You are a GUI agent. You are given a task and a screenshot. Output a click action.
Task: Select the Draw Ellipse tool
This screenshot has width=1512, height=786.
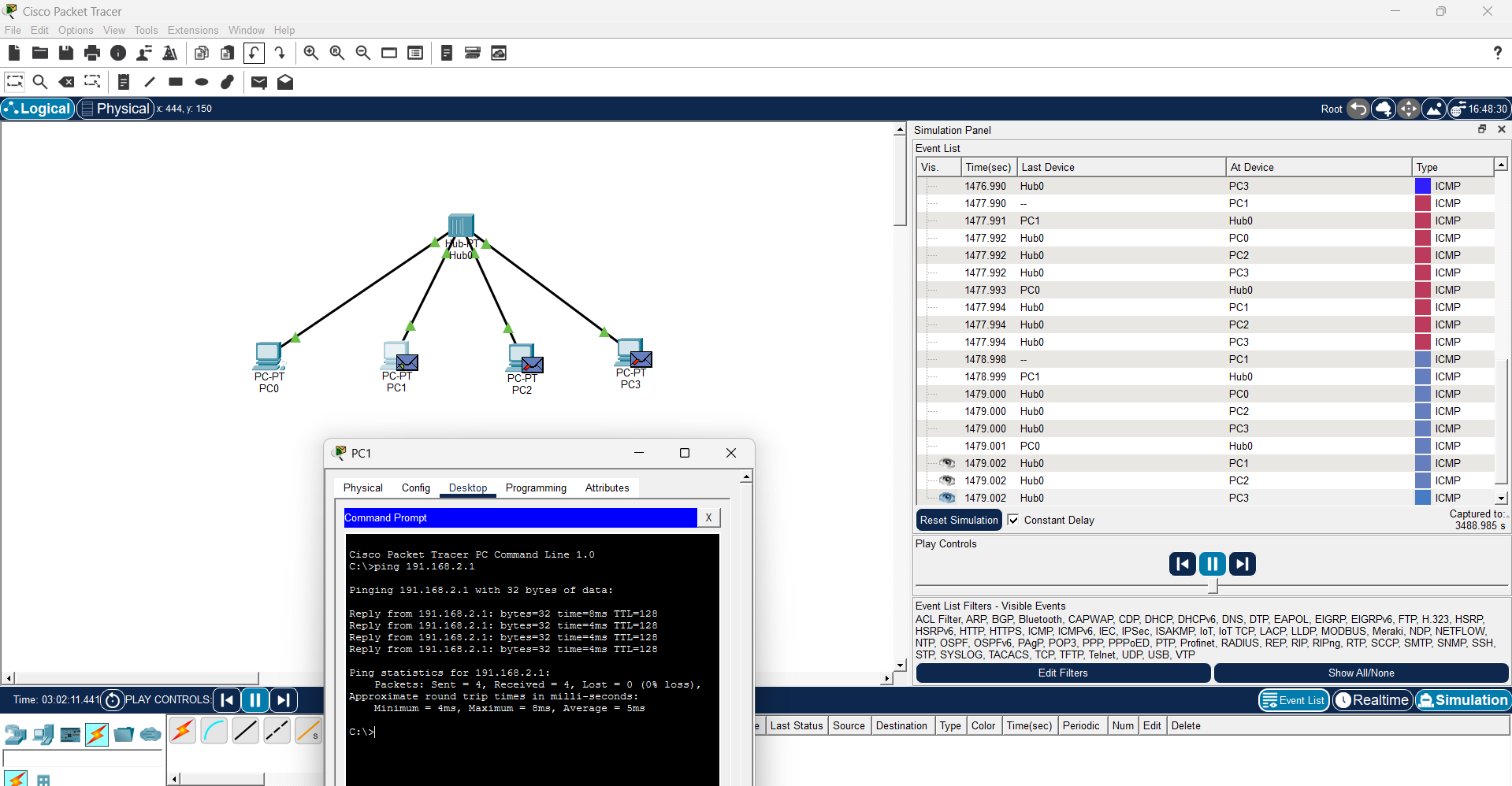(x=202, y=82)
